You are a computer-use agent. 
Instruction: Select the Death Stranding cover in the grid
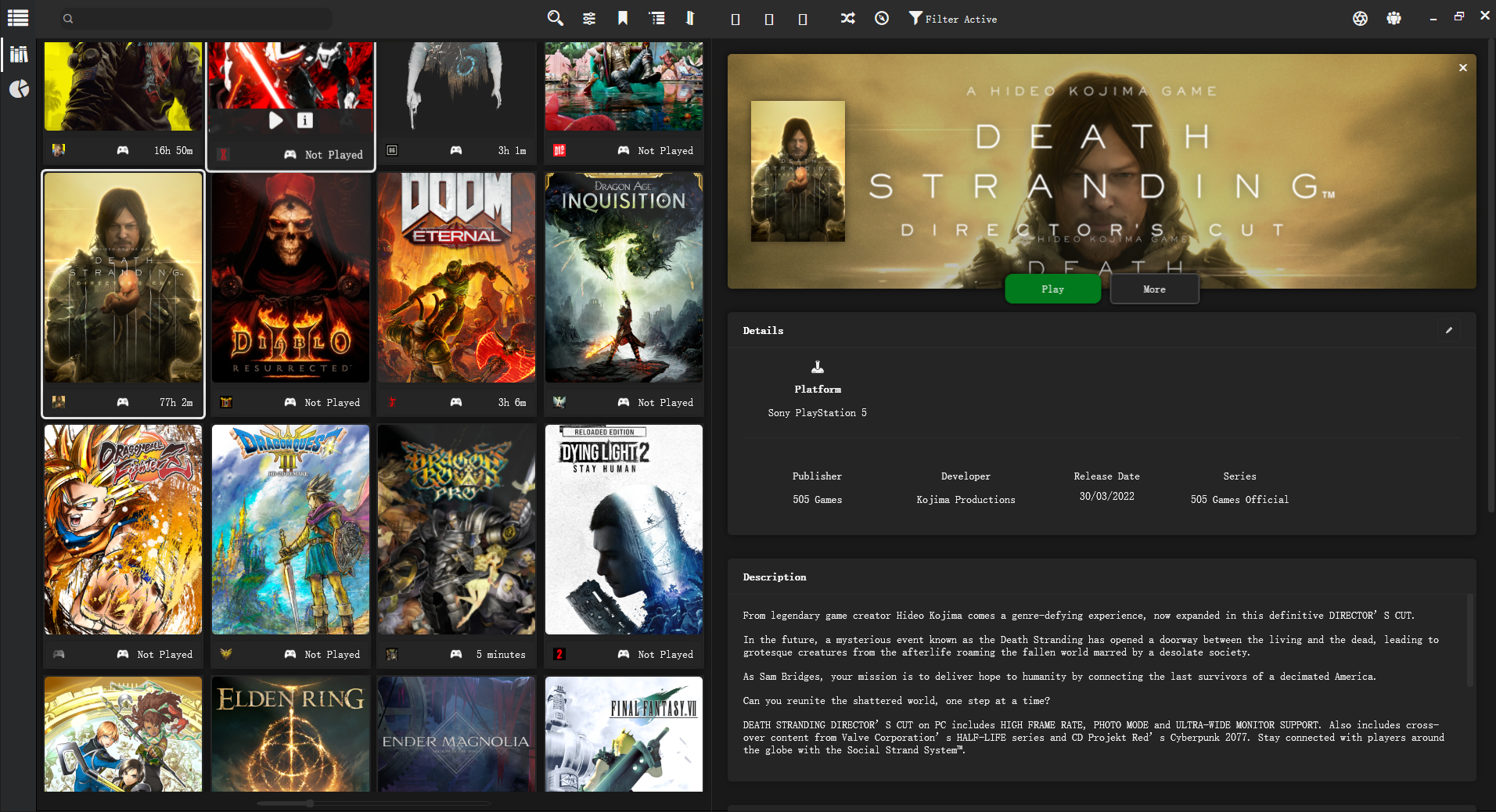(123, 278)
